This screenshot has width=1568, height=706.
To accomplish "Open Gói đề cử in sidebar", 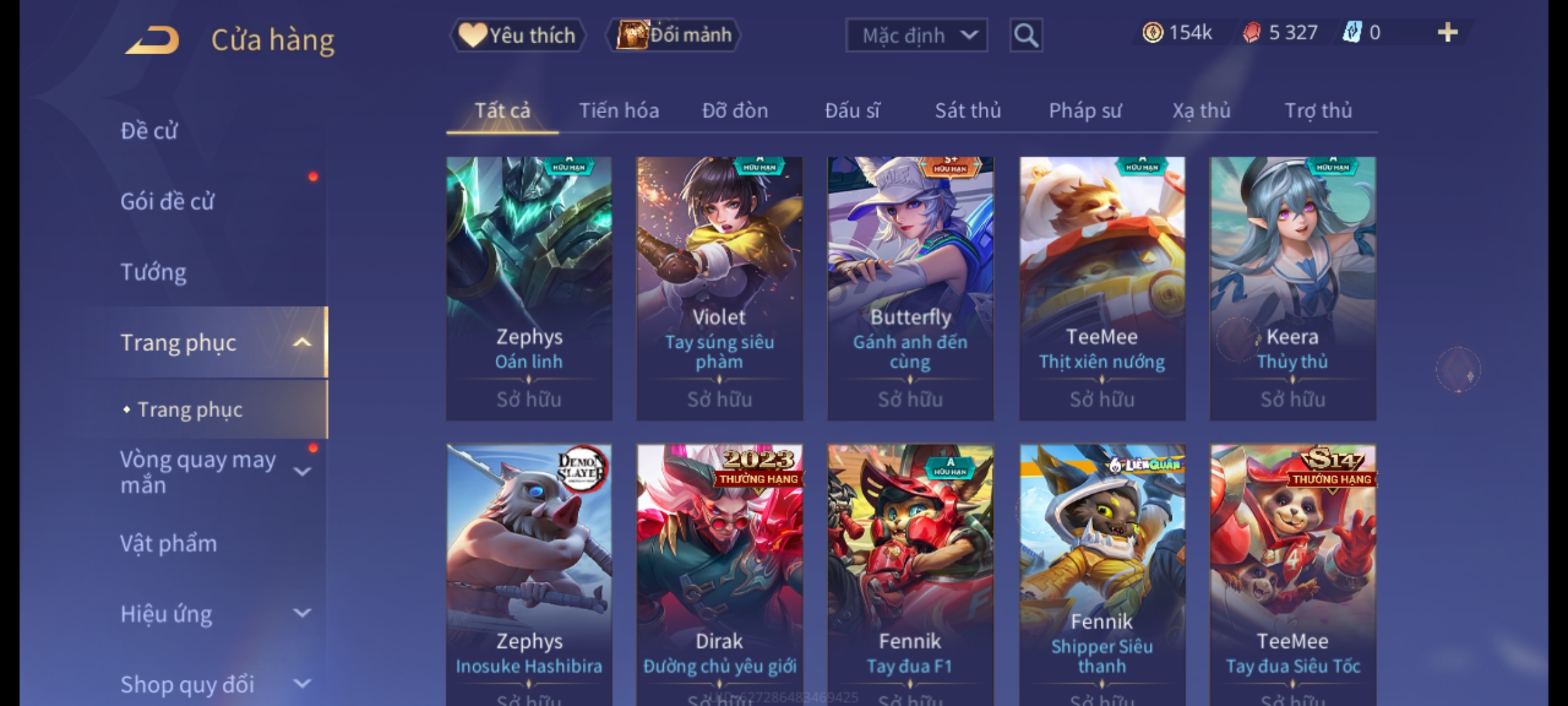I will click(167, 201).
